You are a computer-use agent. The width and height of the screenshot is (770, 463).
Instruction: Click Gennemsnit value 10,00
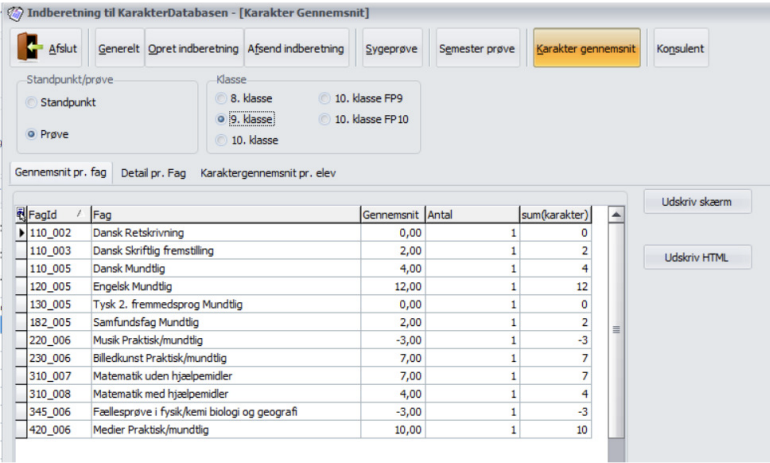[x=392, y=430]
